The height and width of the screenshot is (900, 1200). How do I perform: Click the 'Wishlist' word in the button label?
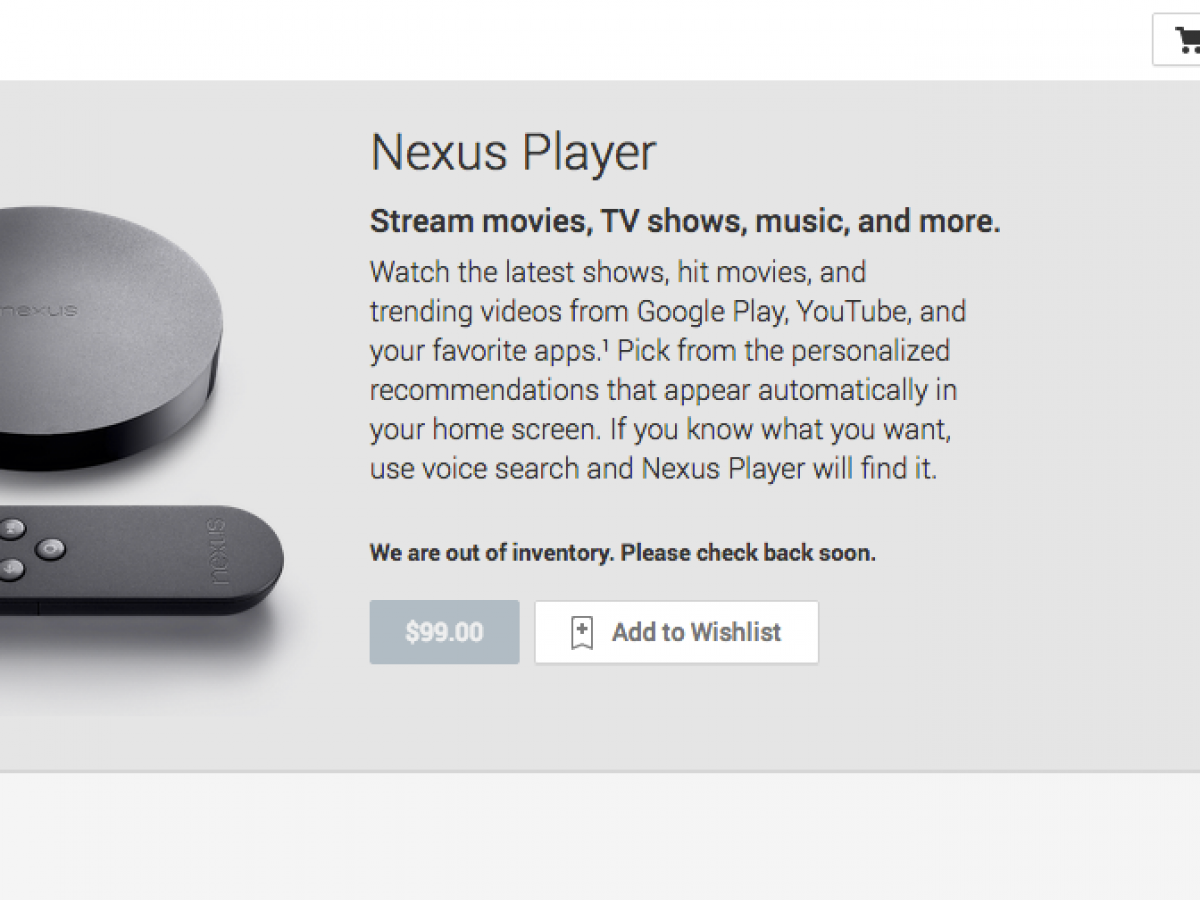[x=736, y=632]
